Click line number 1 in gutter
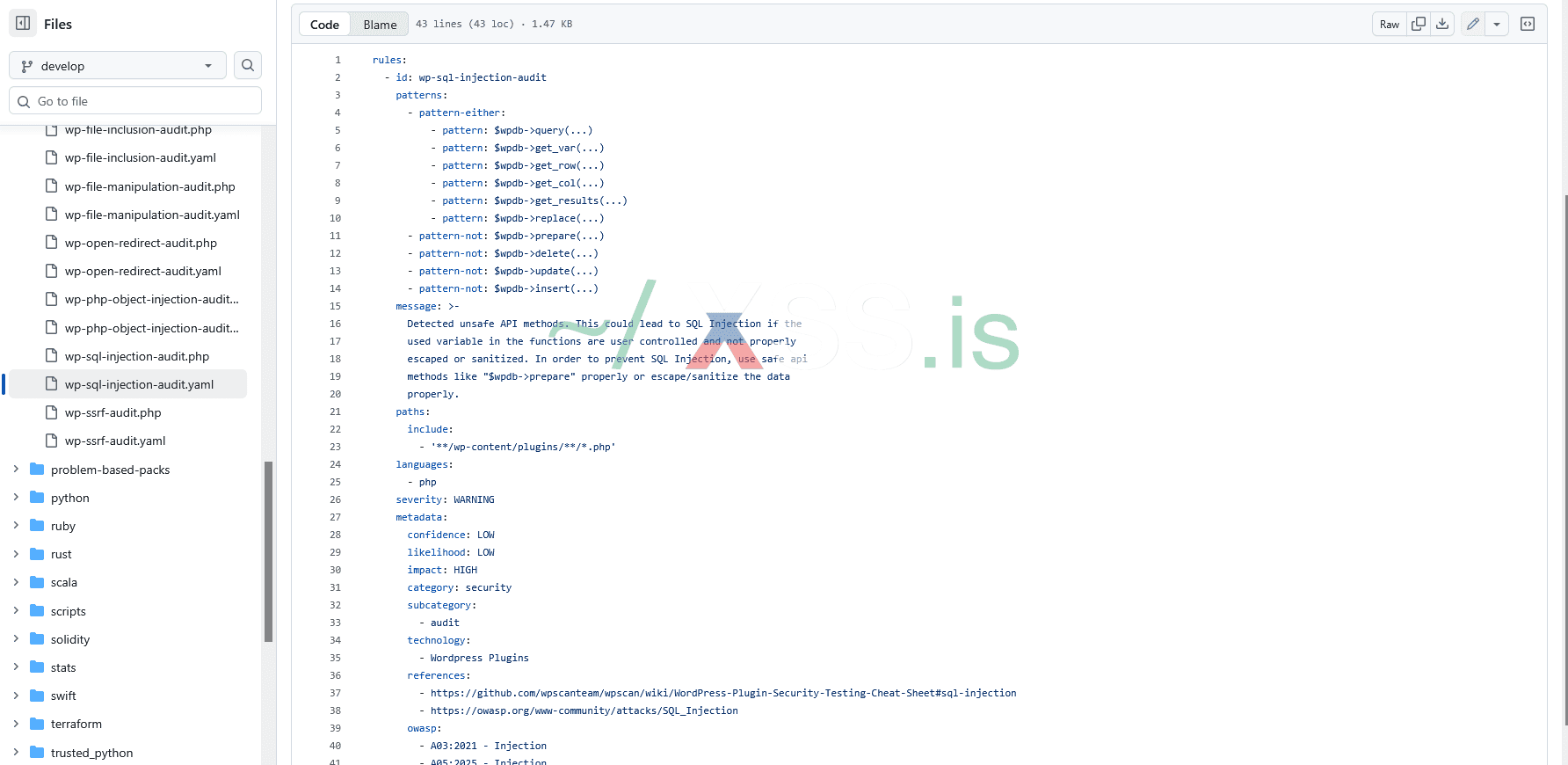Viewport: 1568px width, 765px height. point(338,60)
